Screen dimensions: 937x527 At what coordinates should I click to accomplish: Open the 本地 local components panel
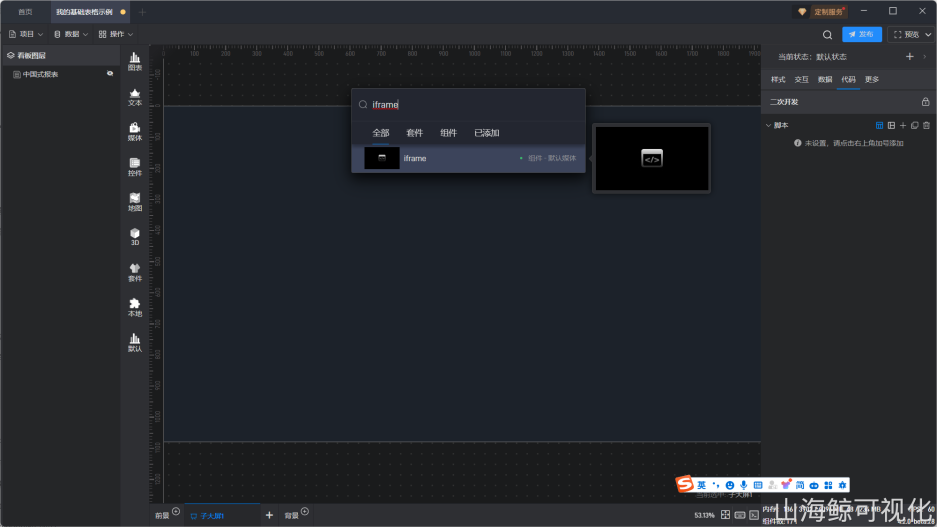point(135,308)
